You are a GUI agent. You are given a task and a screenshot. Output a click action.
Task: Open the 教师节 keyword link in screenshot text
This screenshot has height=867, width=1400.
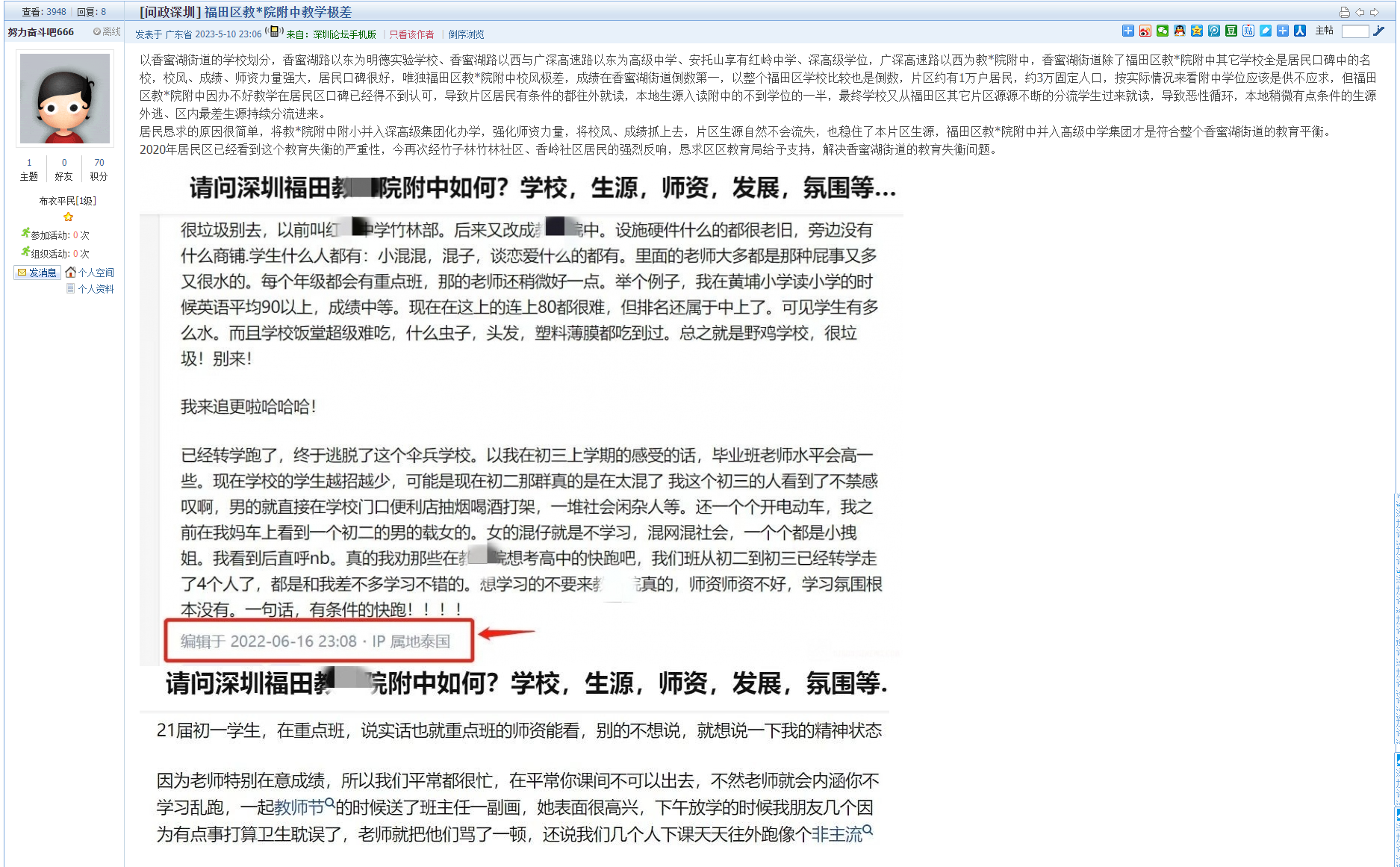coord(299,807)
